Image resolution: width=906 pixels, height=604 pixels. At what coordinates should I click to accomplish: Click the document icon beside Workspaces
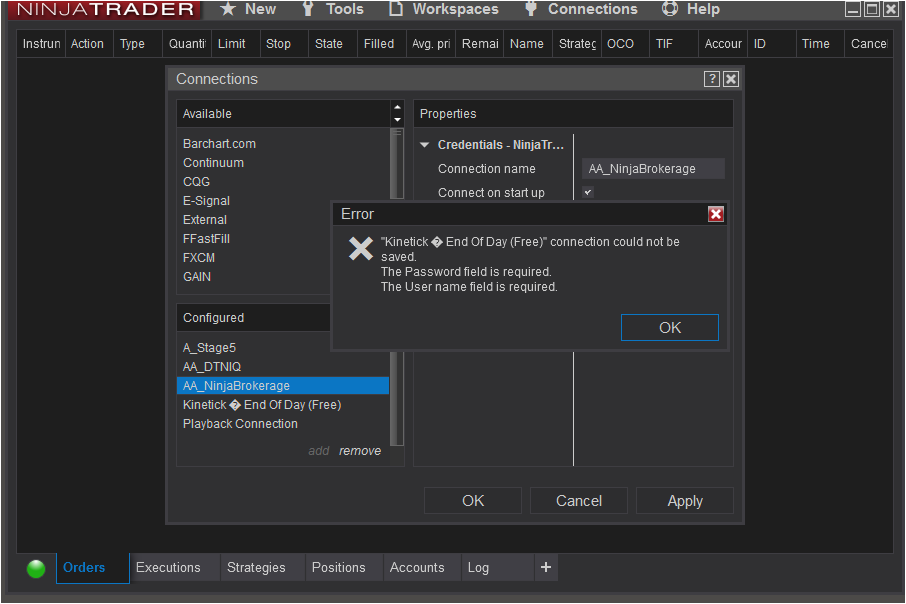(x=396, y=9)
